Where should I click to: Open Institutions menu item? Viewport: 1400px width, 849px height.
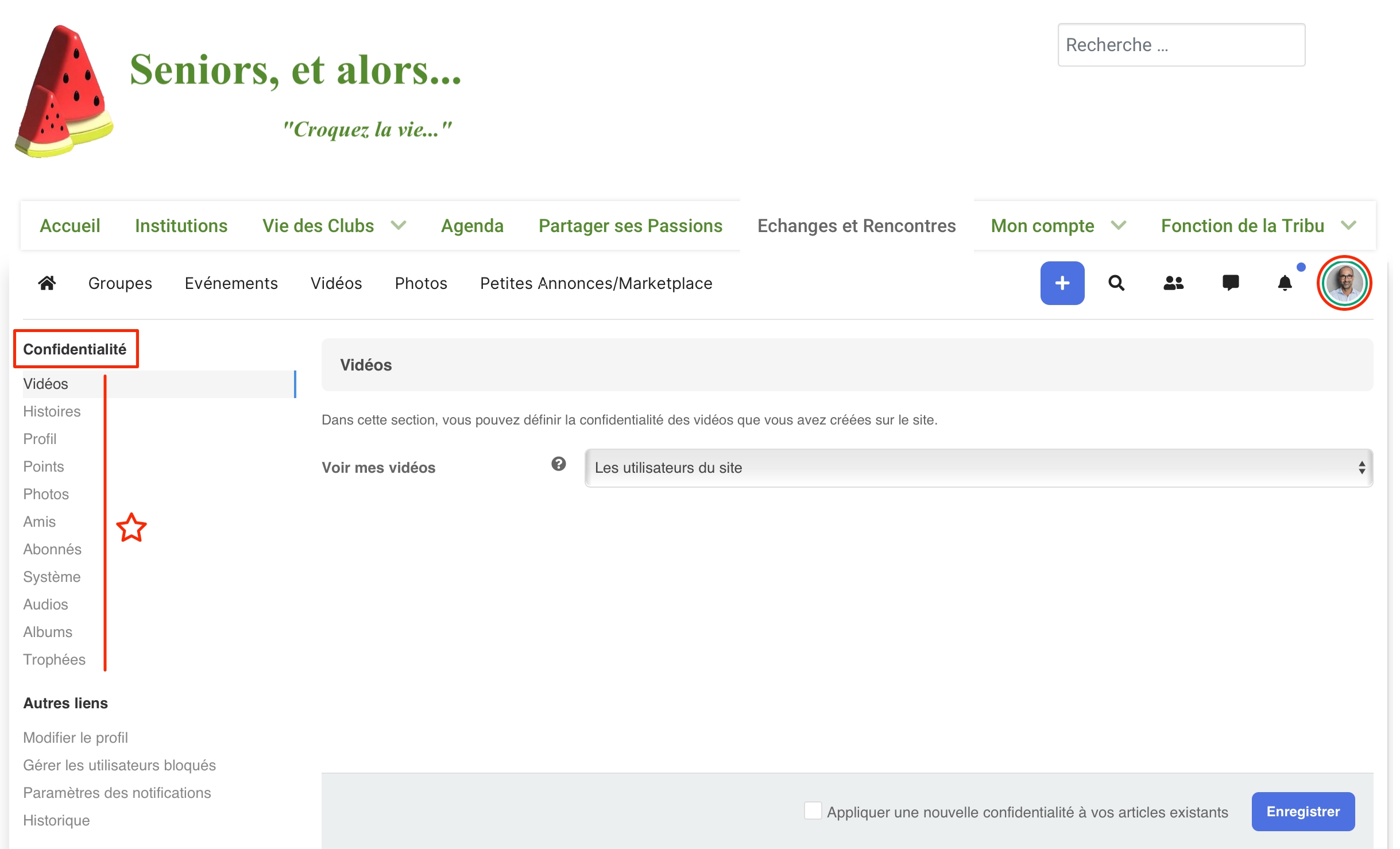181,226
